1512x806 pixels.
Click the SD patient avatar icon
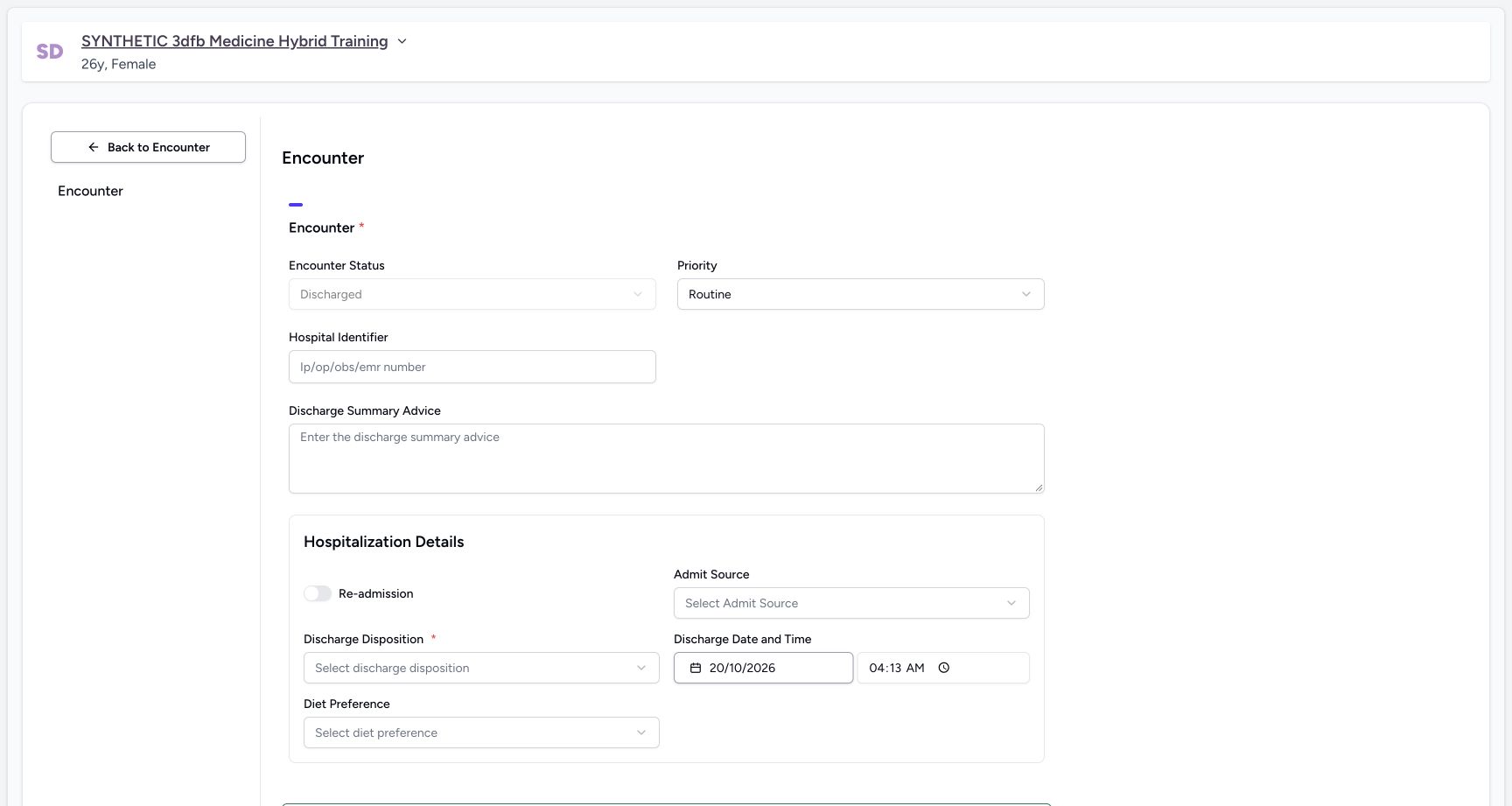(50, 52)
